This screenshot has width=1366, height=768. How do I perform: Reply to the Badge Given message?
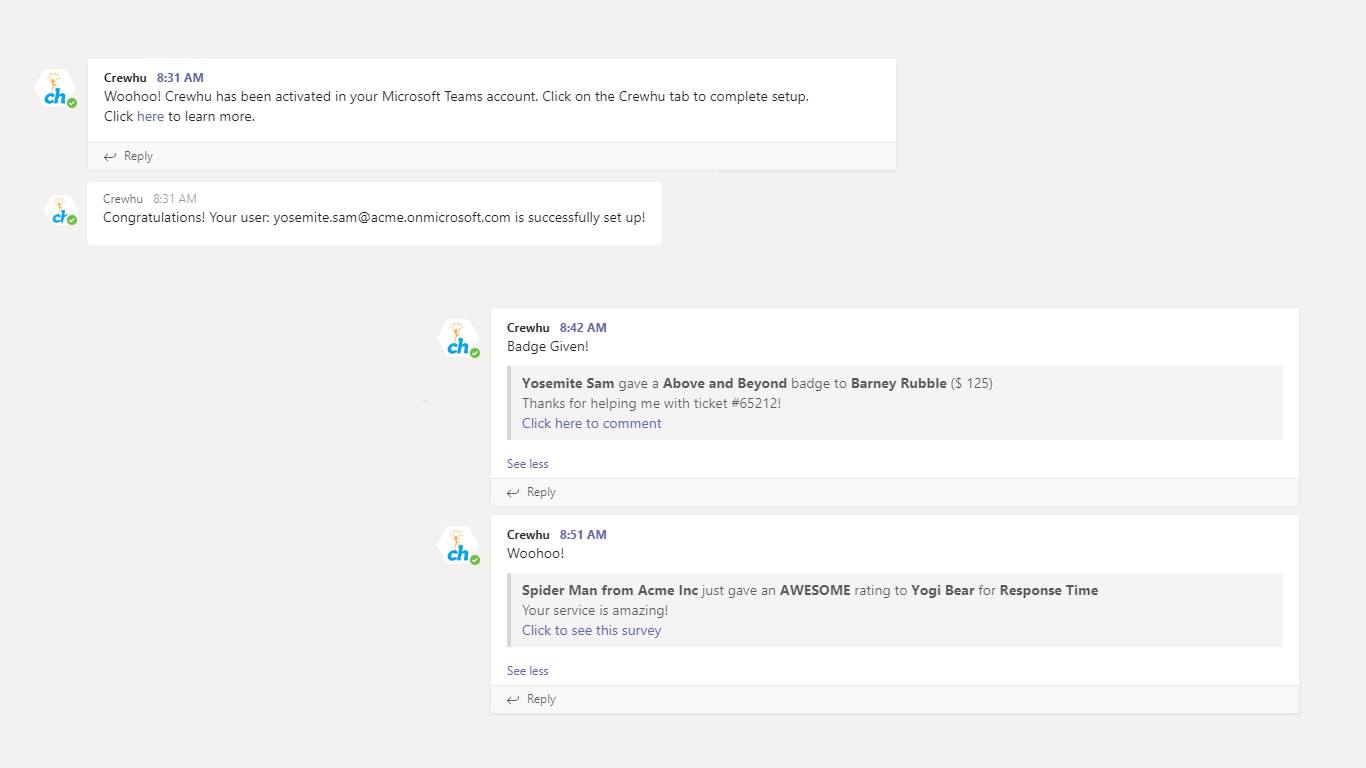(532, 492)
